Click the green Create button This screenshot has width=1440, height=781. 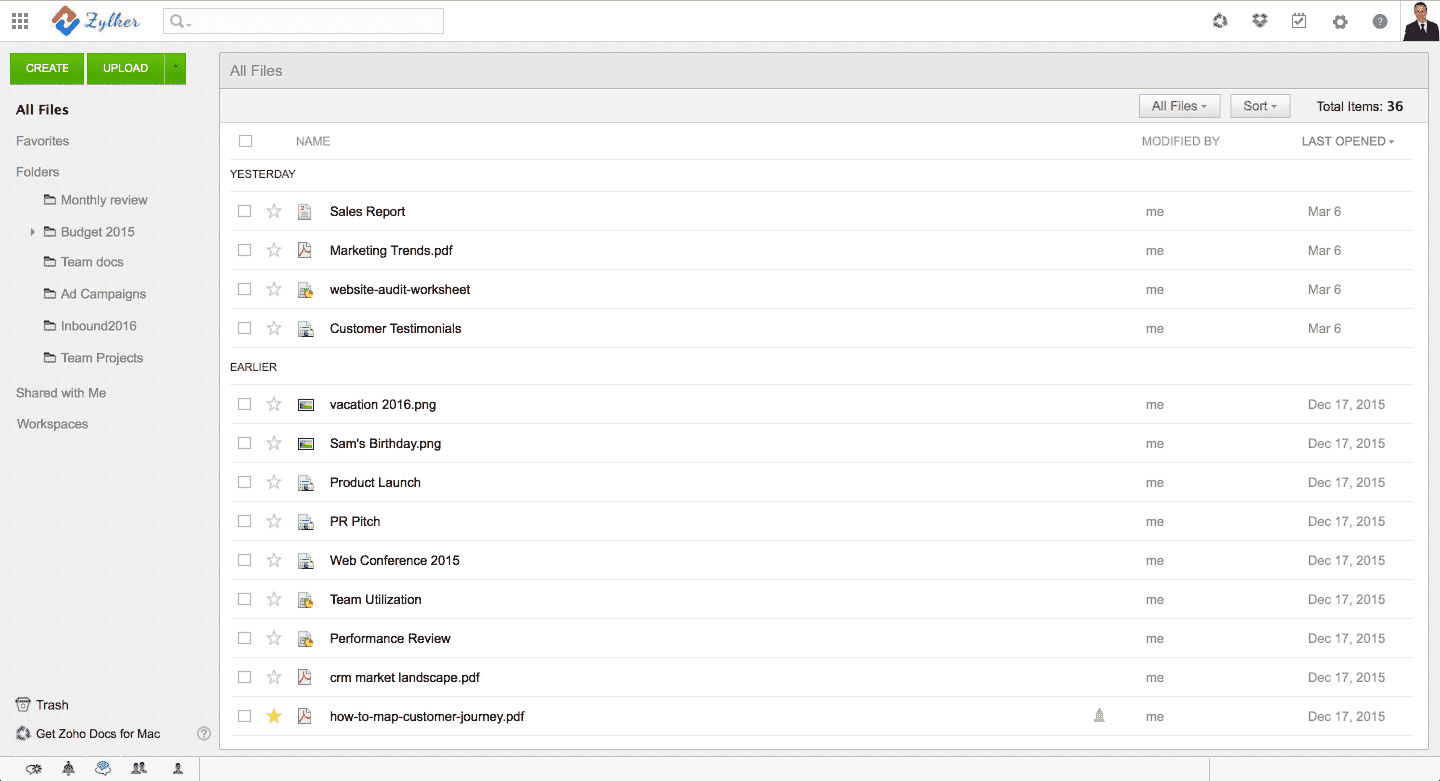(x=47, y=68)
